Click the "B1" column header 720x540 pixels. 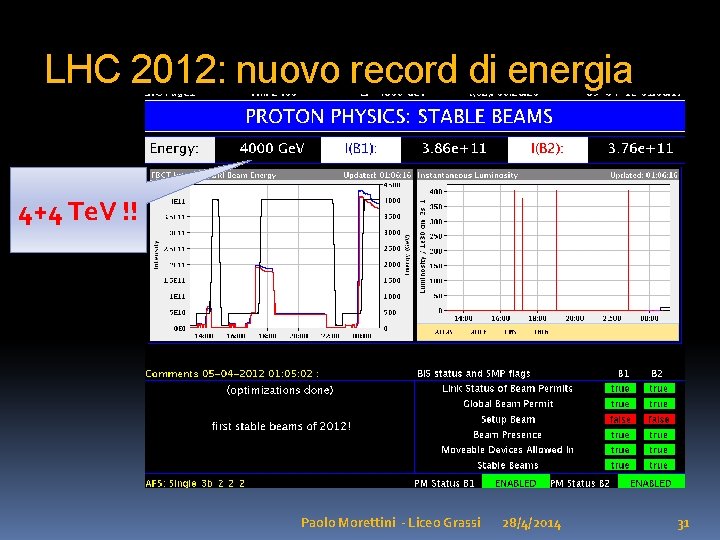[623, 373]
